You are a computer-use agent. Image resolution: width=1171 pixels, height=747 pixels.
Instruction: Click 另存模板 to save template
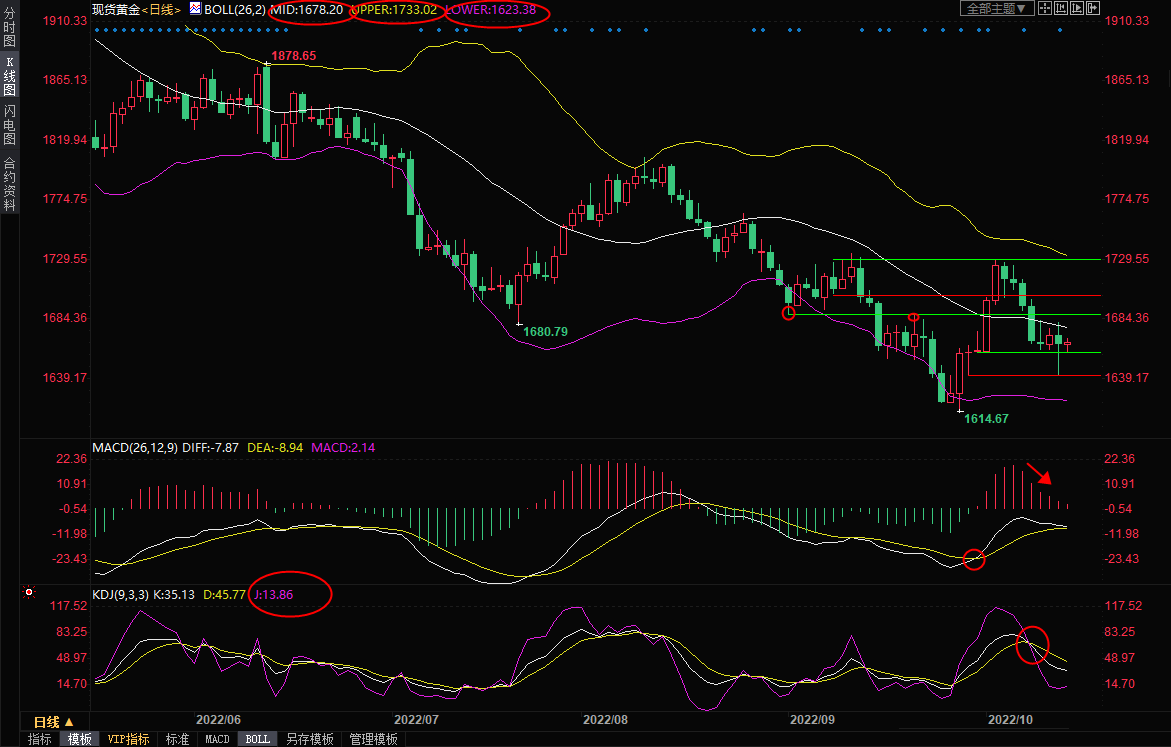(310, 740)
